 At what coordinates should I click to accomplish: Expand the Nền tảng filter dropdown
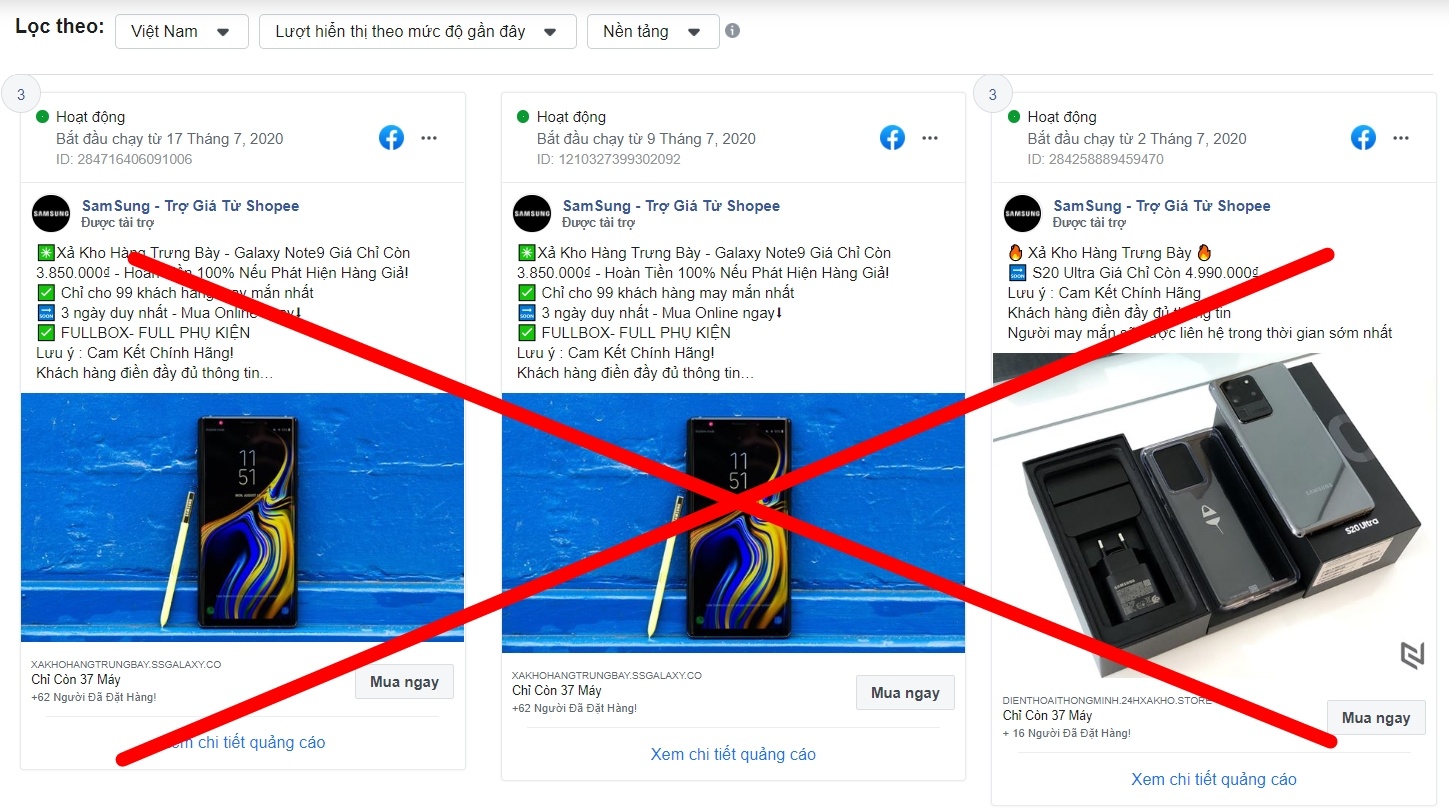[652, 31]
